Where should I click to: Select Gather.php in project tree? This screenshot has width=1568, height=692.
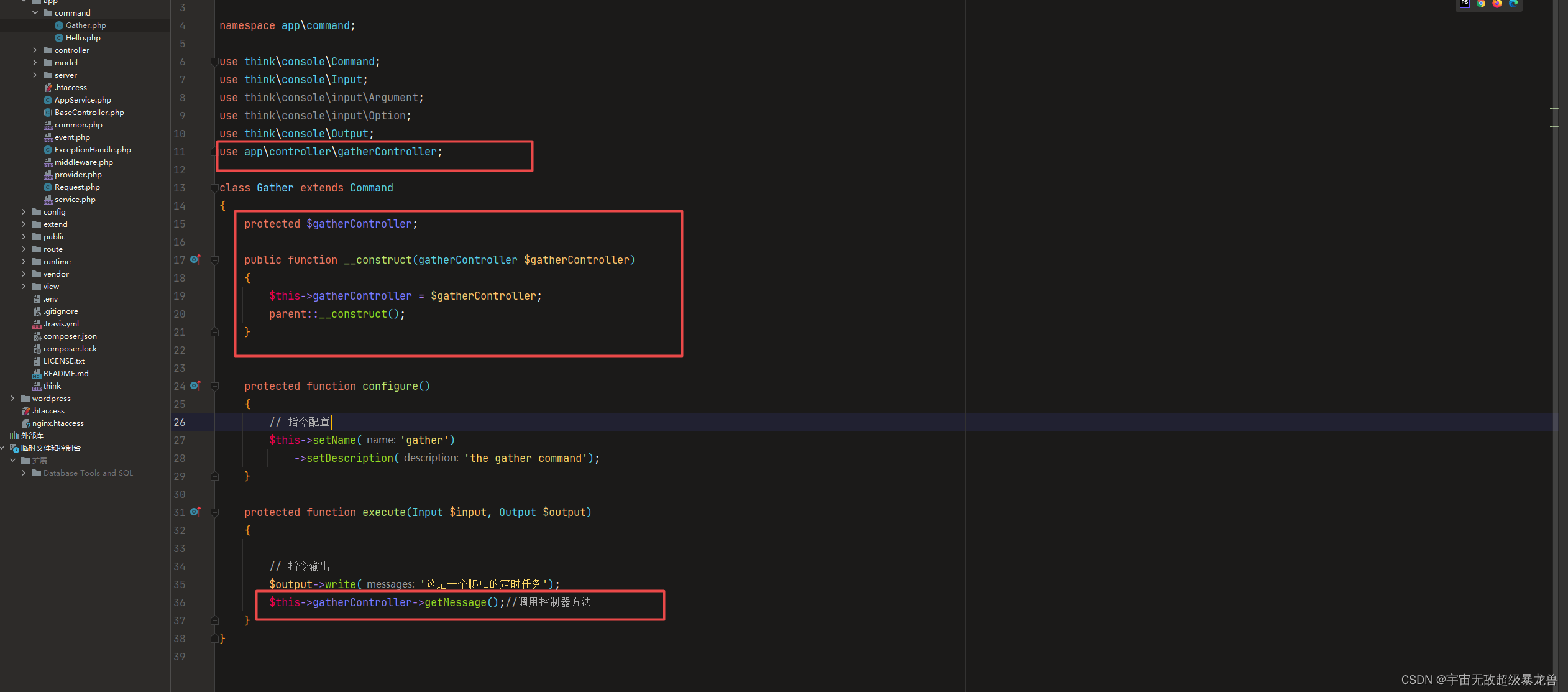point(86,25)
